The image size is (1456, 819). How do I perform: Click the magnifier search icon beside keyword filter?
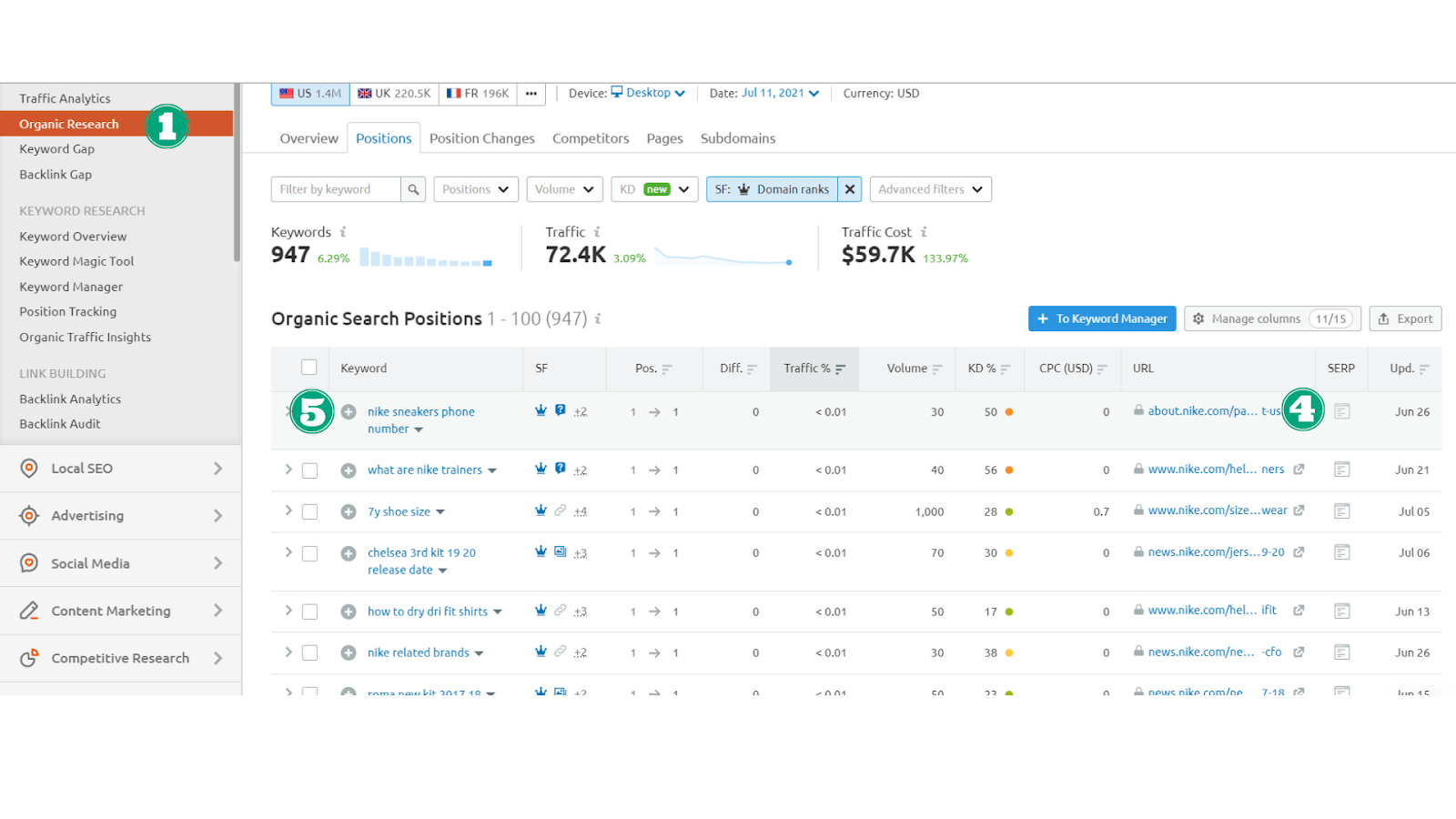413,189
